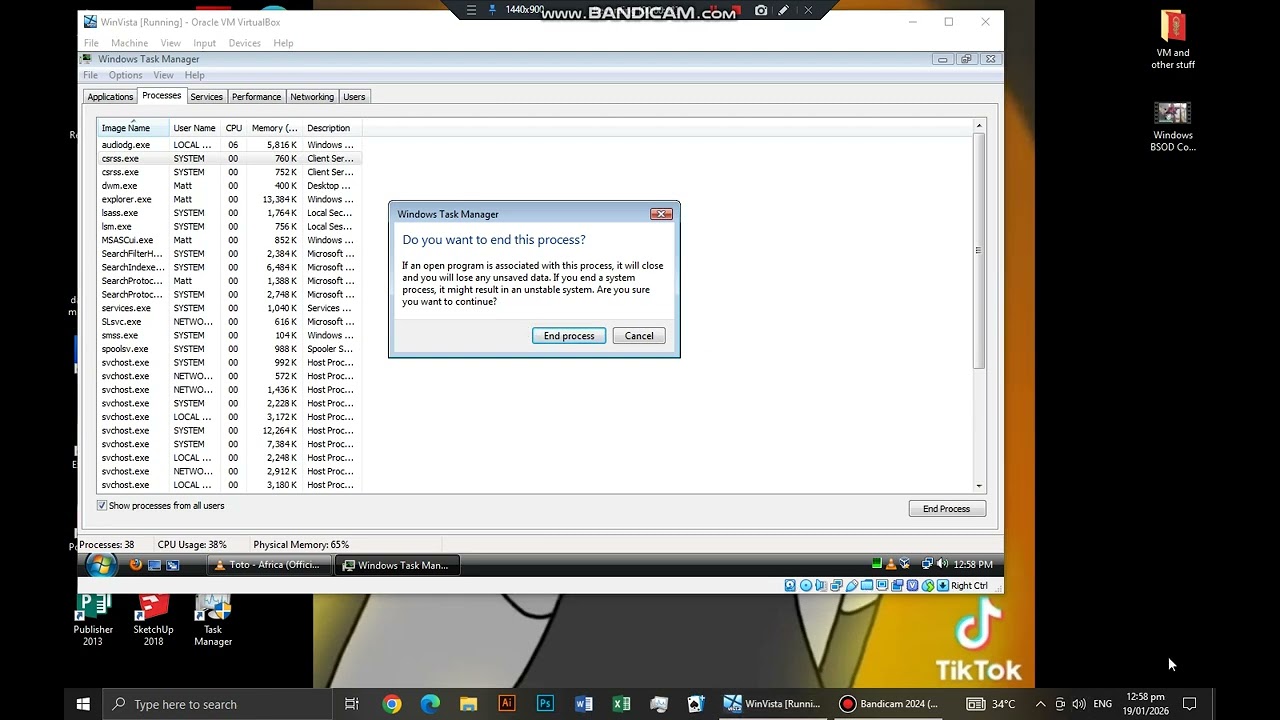This screenshot has height=720, width=1280.
Task: Confirm End process in the dialog
Action: pyautogui.click(x=569, y=336)
